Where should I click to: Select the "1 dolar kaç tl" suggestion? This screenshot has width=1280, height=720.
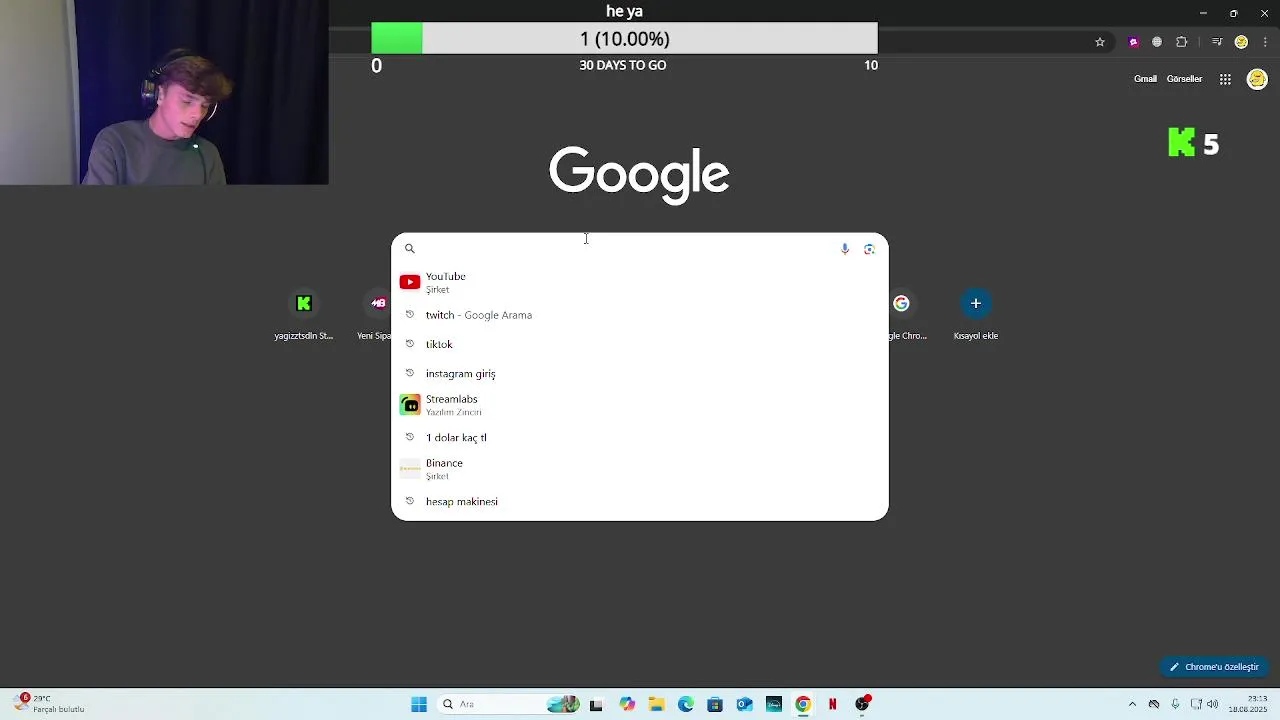(x=639, y=438)
